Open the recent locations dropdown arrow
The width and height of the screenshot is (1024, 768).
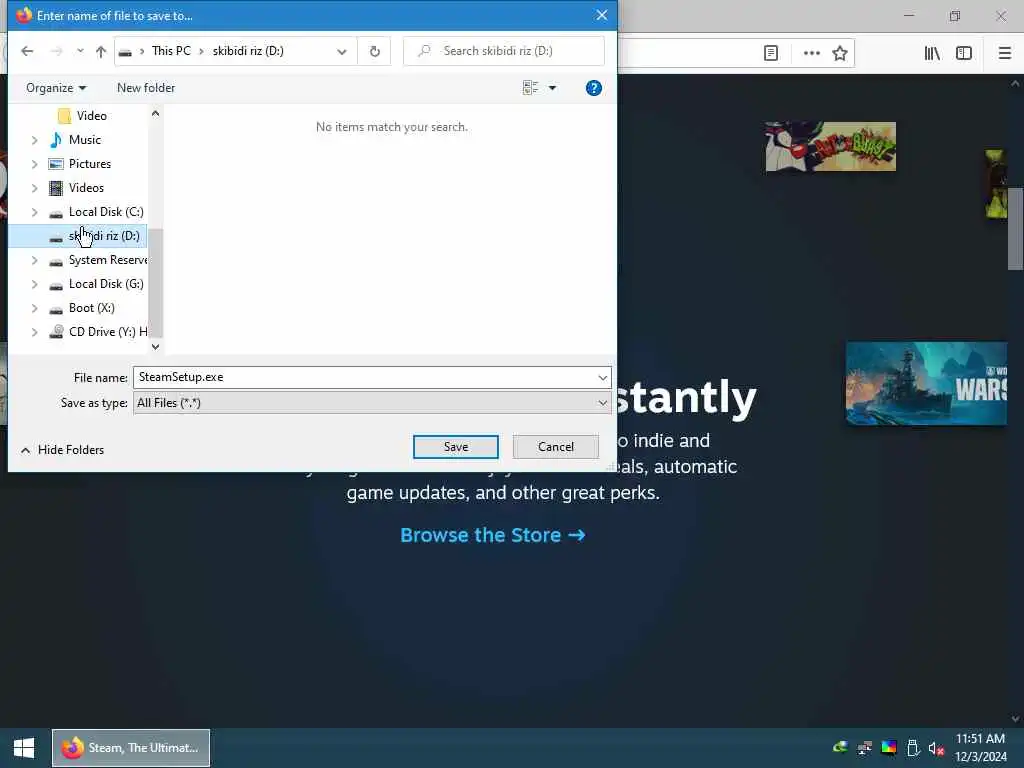80,51
